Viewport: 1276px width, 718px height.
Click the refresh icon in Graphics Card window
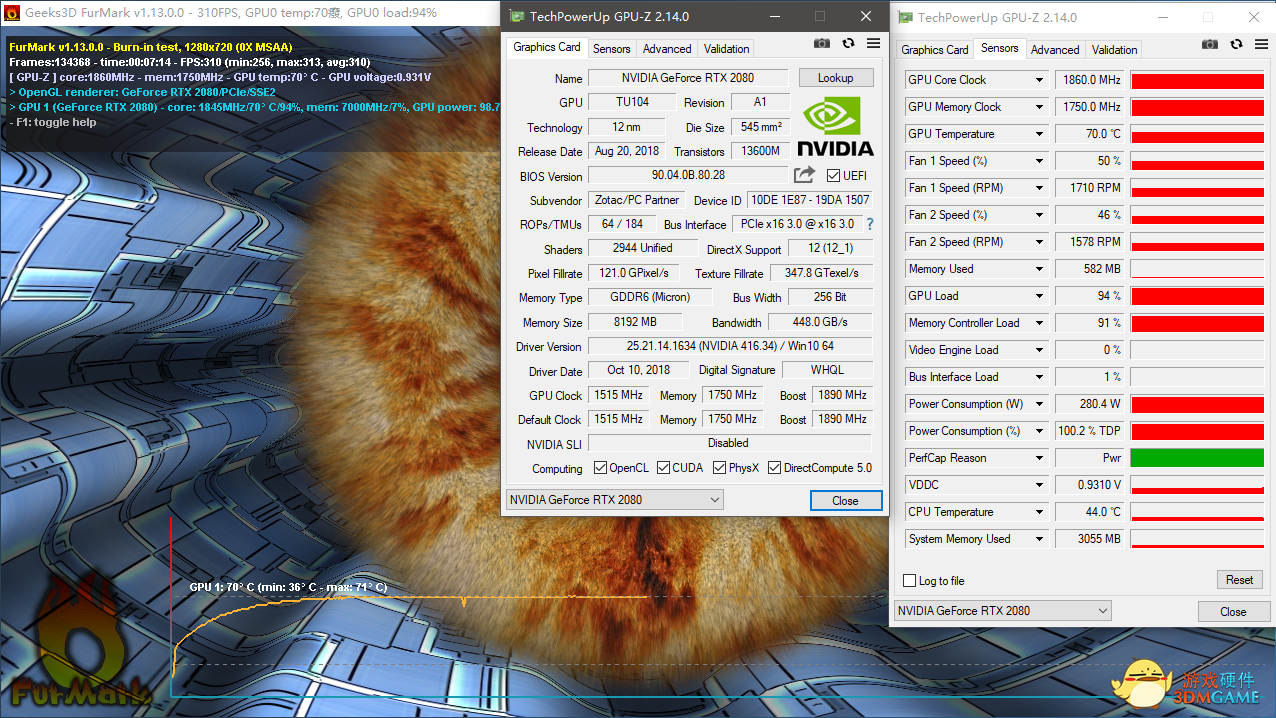(848, 44)
